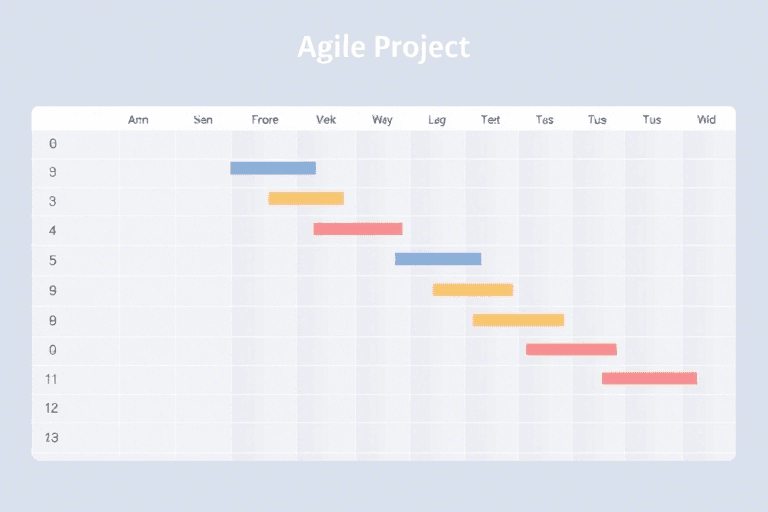Select the Tert column header
Screen dimensions: 768x512
click(x=490, y=120)
